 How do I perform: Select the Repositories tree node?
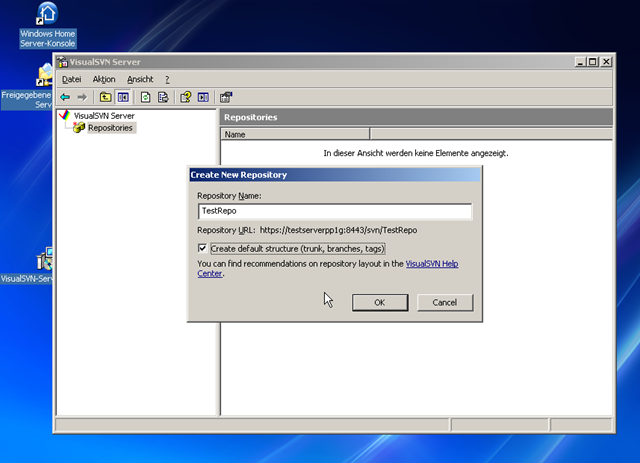110,128
